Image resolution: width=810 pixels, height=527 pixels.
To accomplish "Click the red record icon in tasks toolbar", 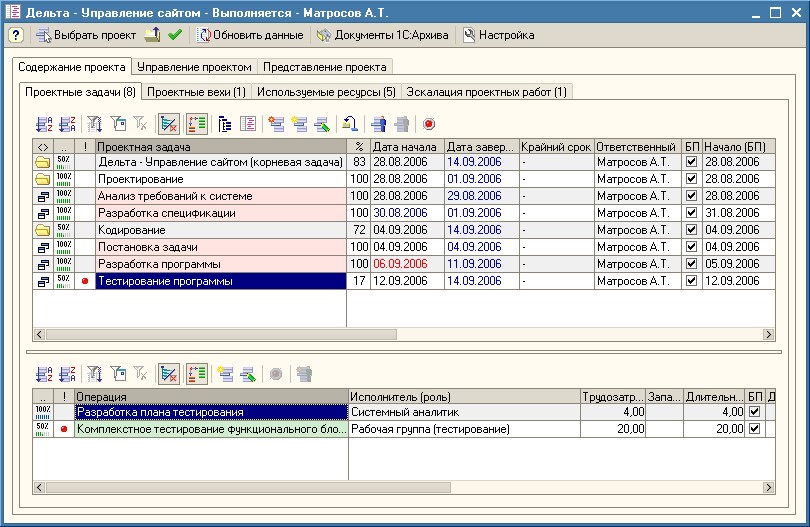I will point(428,124).
